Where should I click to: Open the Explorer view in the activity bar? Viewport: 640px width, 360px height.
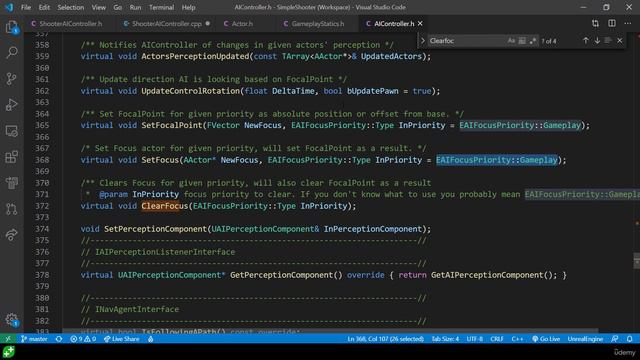pyautogui.click(x=12, y=27)
